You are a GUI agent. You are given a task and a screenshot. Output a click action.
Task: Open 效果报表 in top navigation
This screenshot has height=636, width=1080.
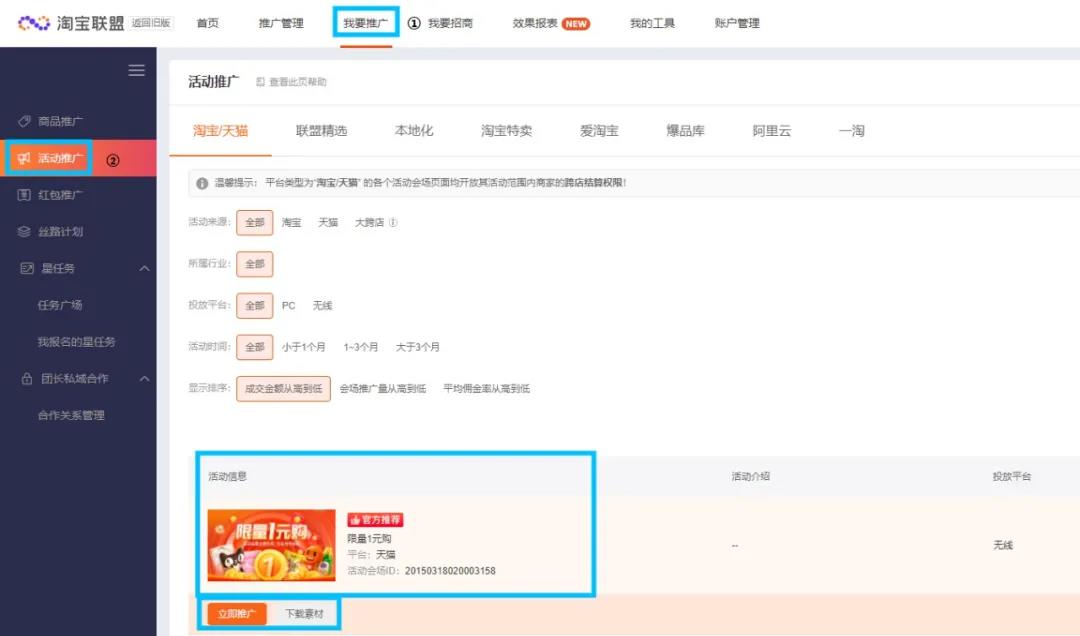pos(535,23)
